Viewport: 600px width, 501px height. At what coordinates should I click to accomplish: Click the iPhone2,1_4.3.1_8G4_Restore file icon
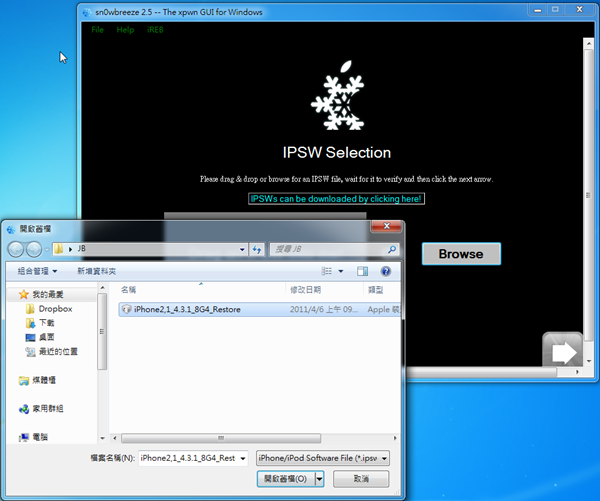127,309
